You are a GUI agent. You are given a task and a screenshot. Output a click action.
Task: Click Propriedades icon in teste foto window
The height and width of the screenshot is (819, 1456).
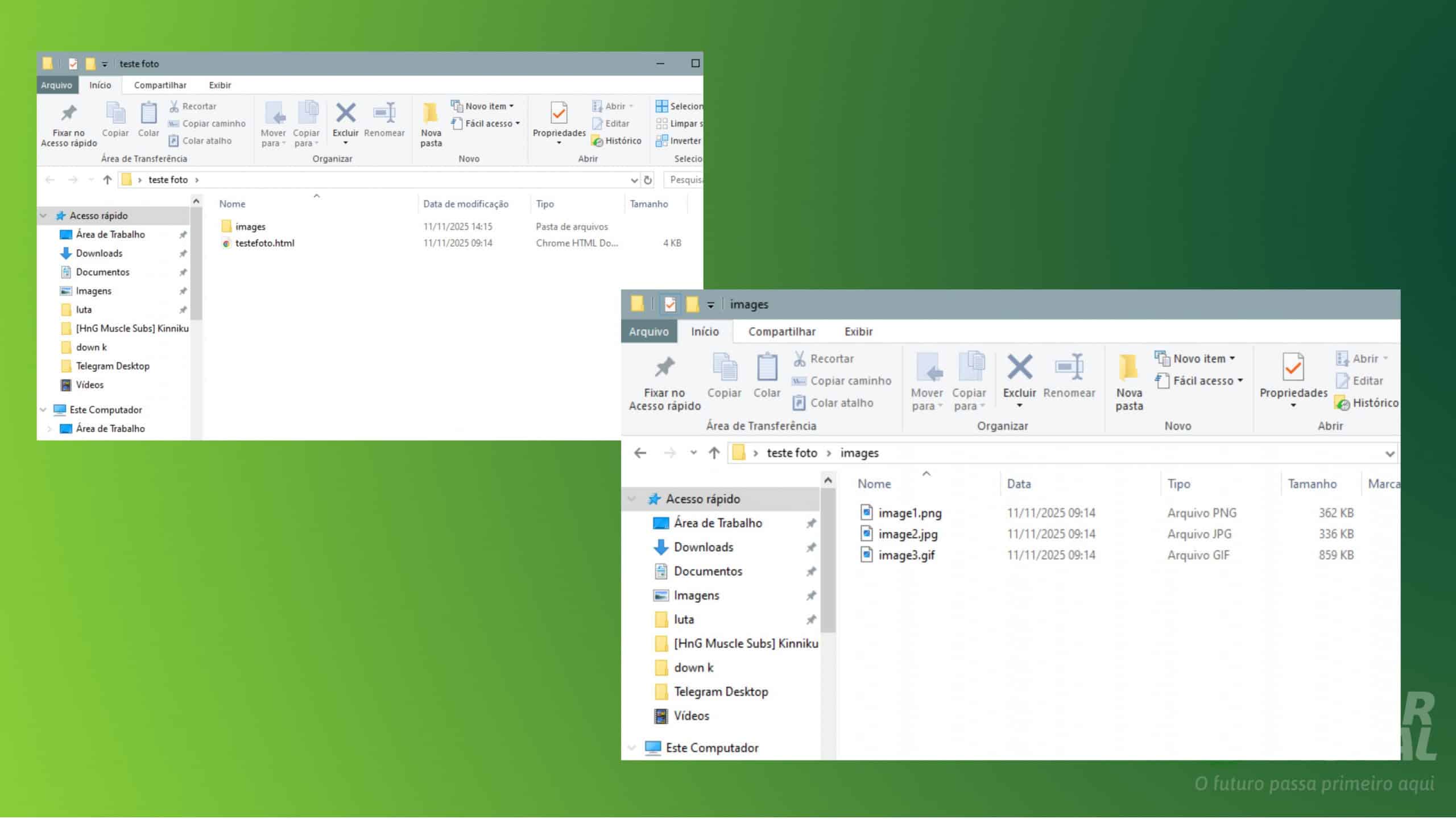(559, 113)
